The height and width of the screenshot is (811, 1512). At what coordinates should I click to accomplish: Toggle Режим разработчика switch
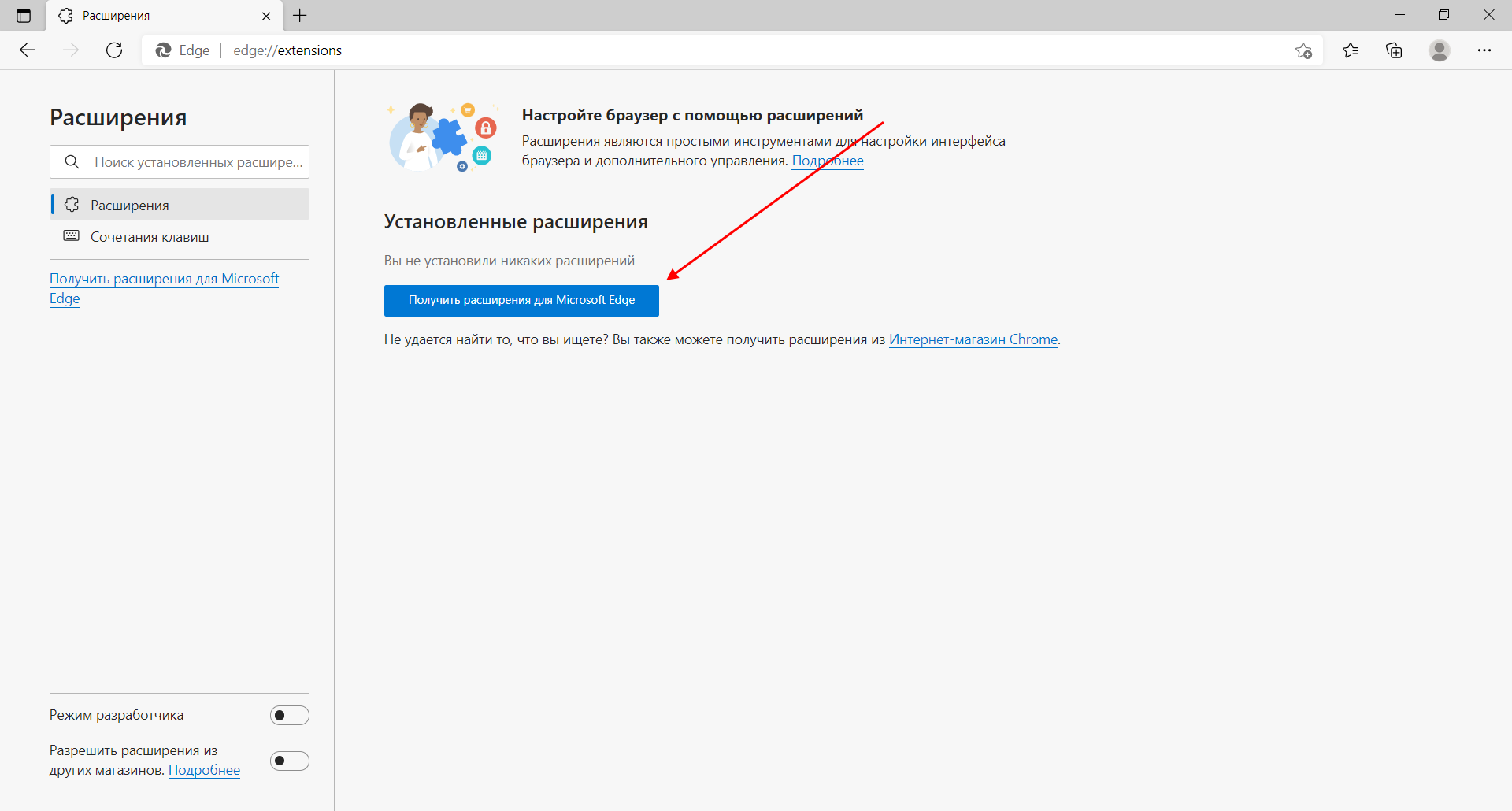point(290,715)
